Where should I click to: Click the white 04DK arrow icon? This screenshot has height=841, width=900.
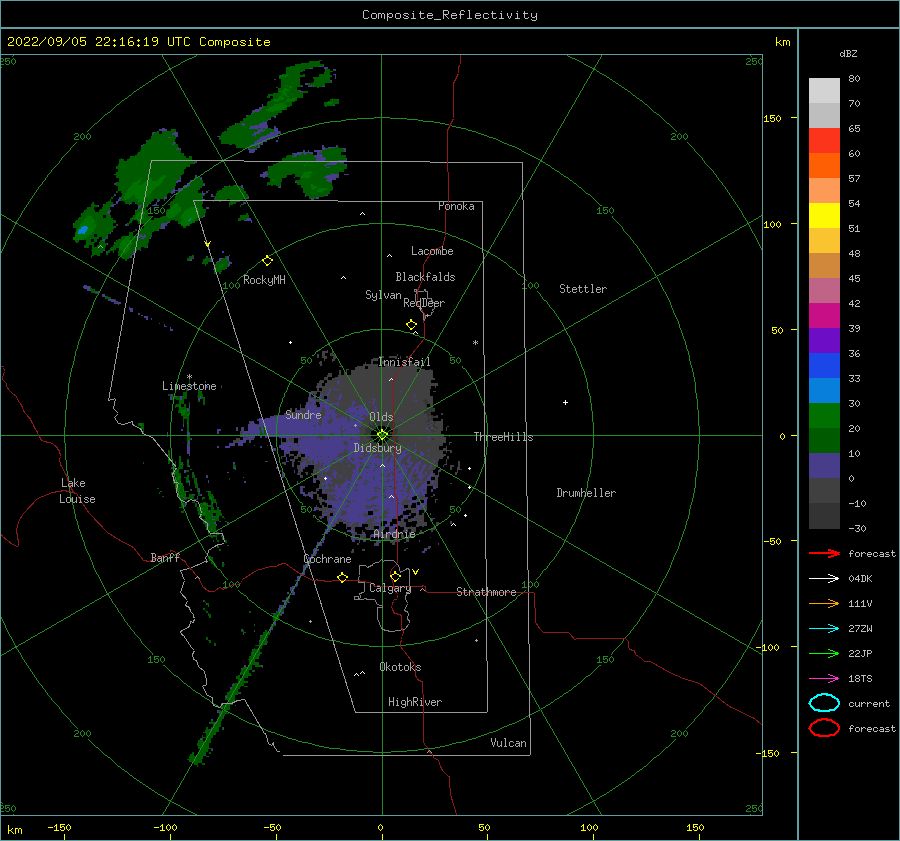click(x=824, y=579)
